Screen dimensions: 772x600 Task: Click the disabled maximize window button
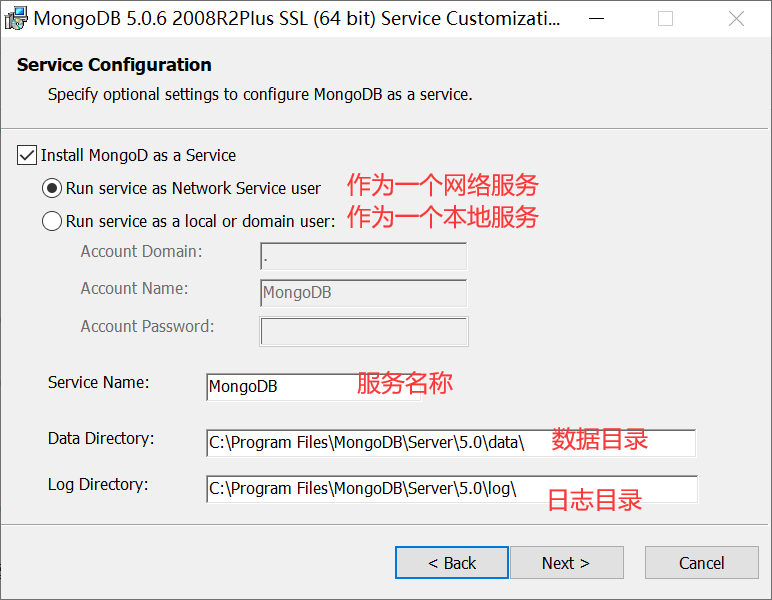click(665, 19)
